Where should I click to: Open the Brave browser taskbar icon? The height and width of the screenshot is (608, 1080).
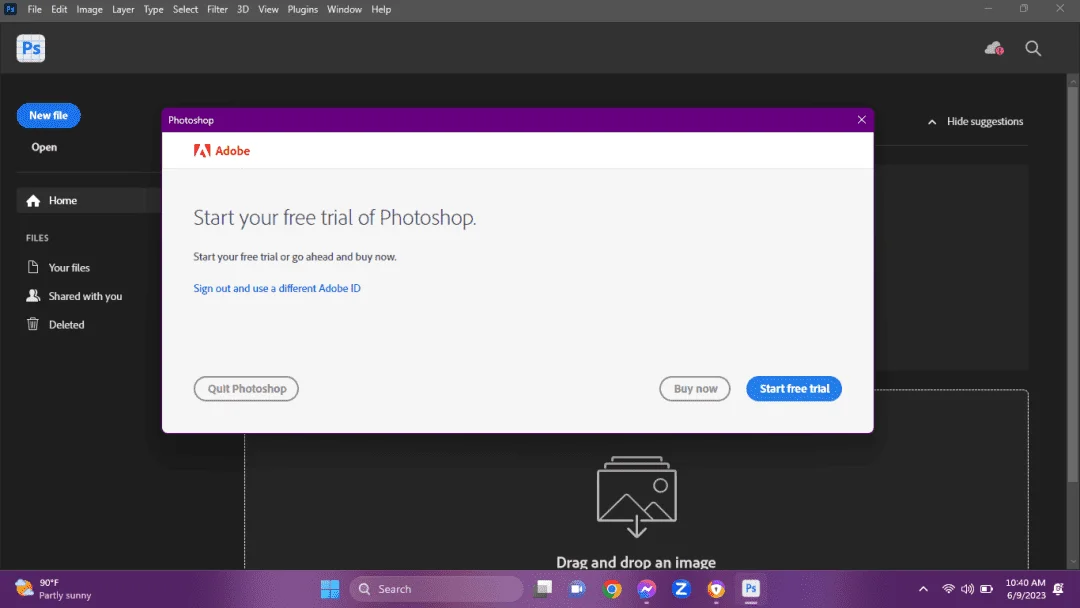click(x=716, y=589)
